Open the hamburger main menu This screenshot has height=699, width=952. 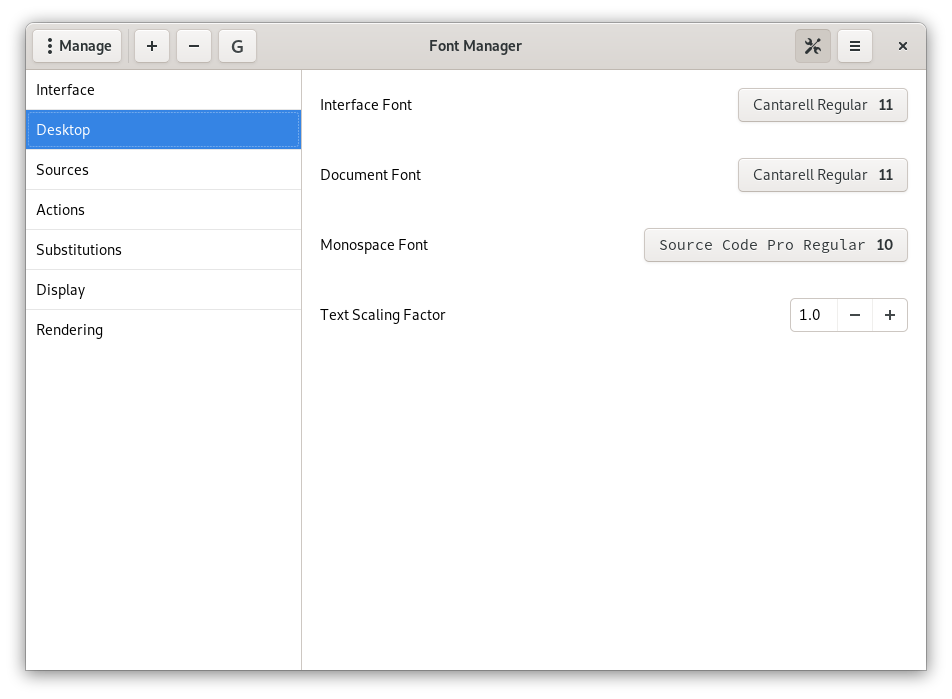tap(855, 45)
